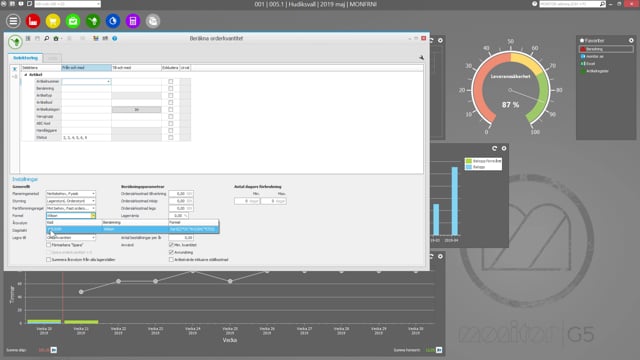Open the grey Global settings module
Viewport: 640px width, 360px height.
[153, 21]
